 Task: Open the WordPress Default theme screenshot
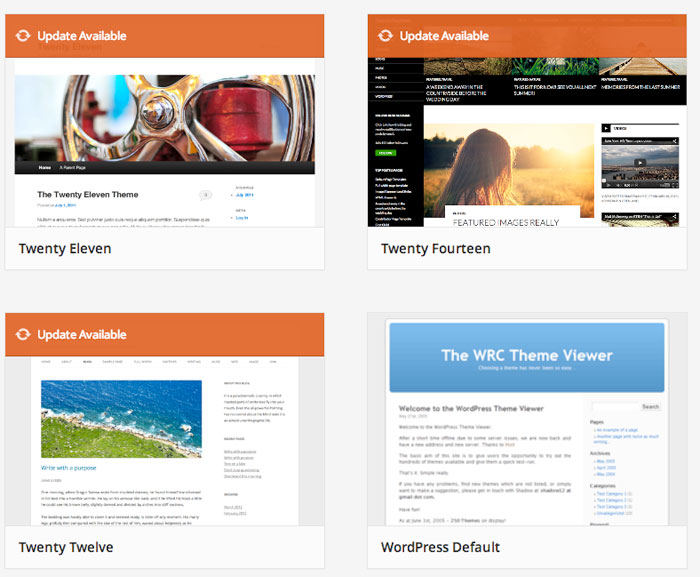[x=527, y=419]
